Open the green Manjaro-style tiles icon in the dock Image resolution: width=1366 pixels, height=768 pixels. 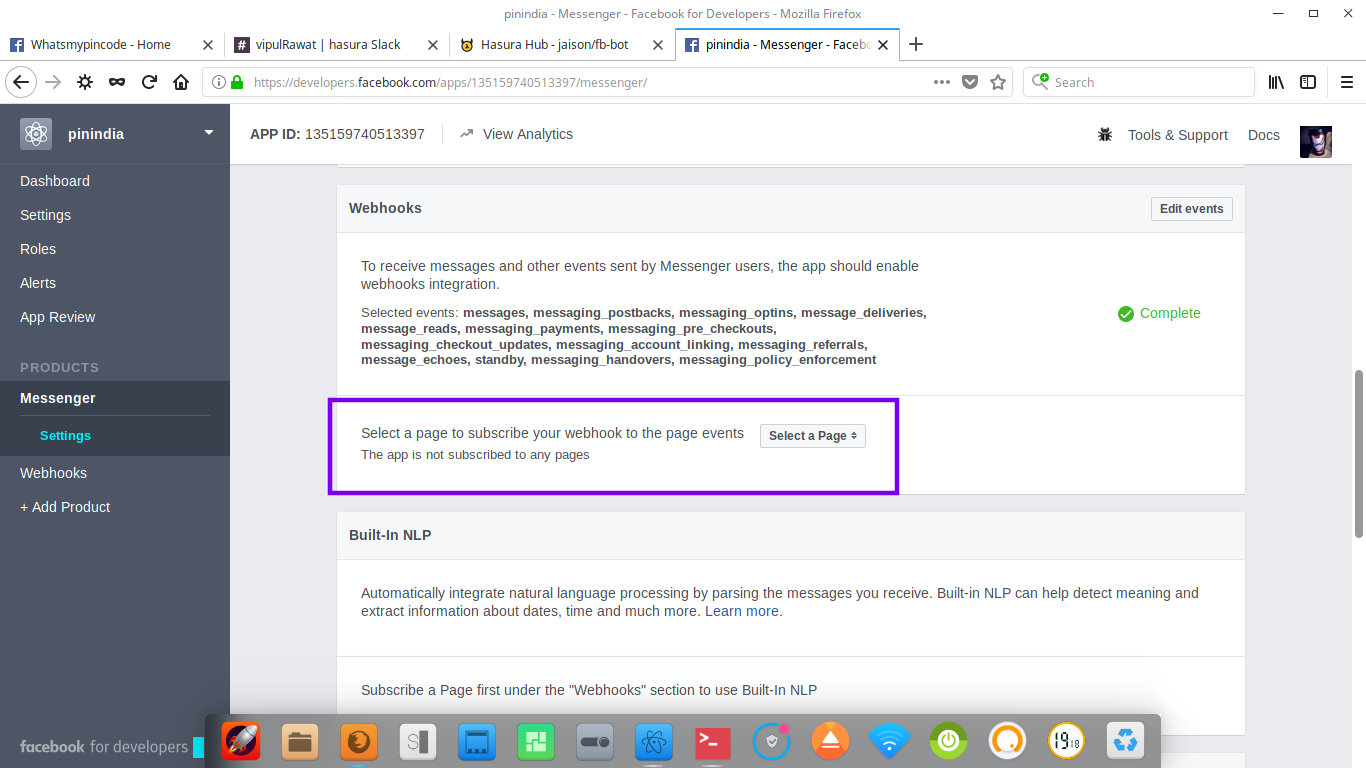pyautogui.click(x=536, y=742)
